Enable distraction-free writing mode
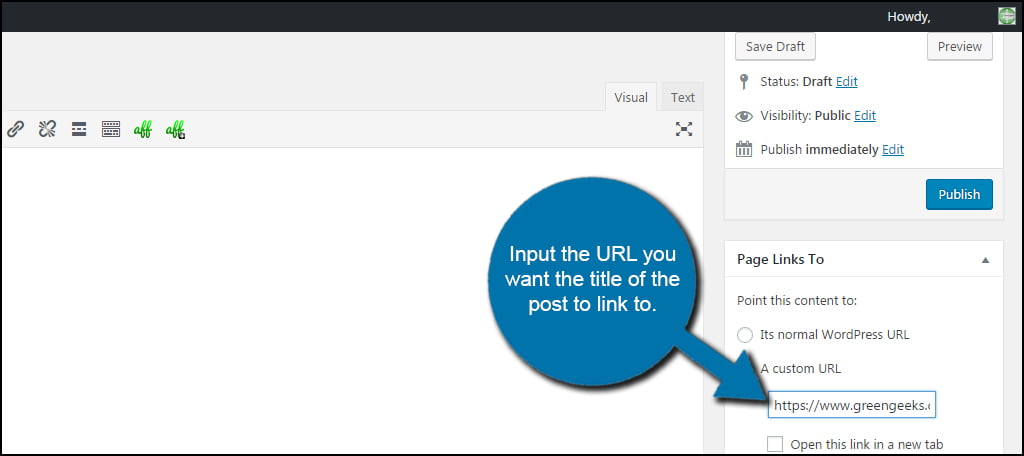 pos(684,129)
